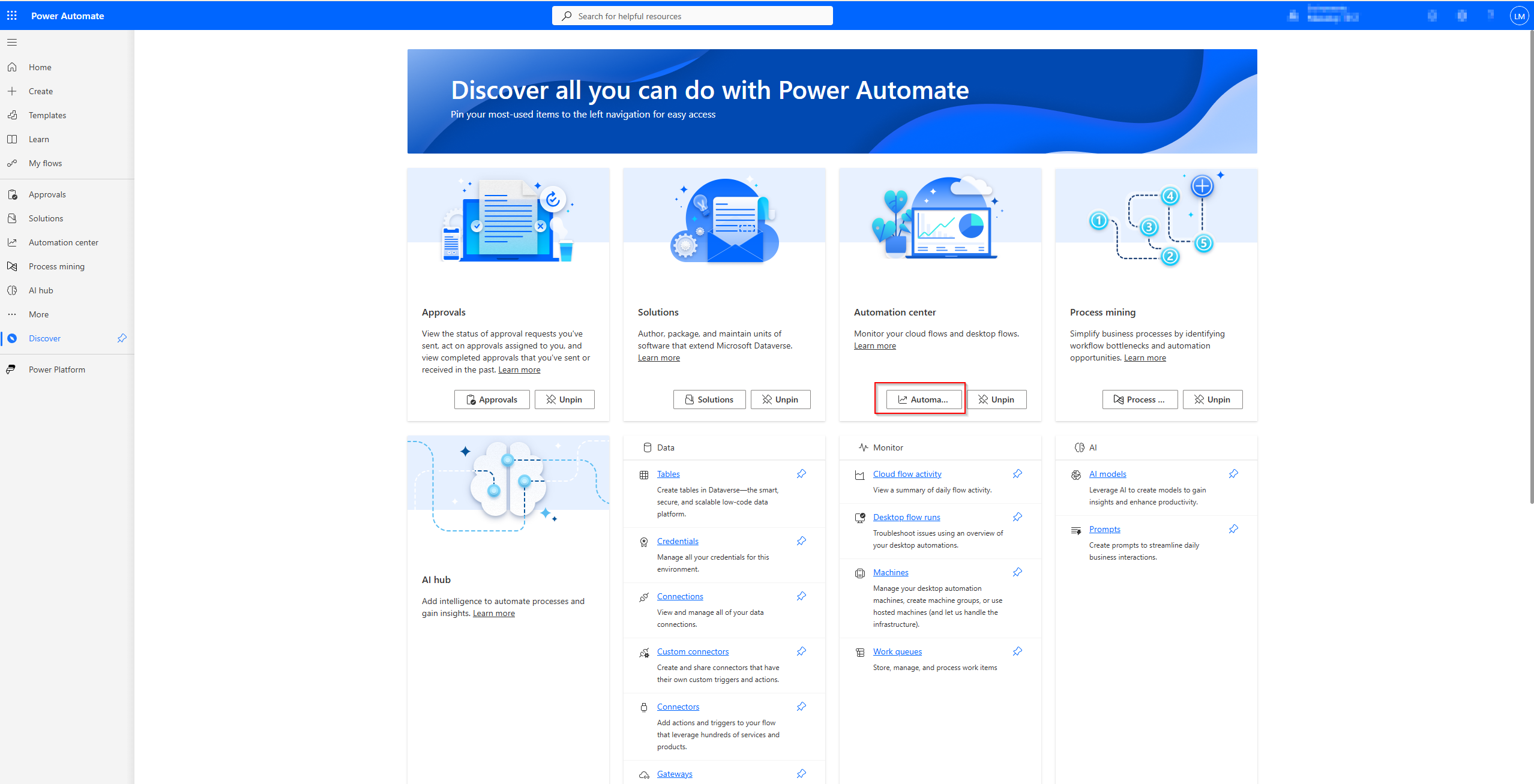
Task: Pin AI models to navigation
Action: point(1233,474)
